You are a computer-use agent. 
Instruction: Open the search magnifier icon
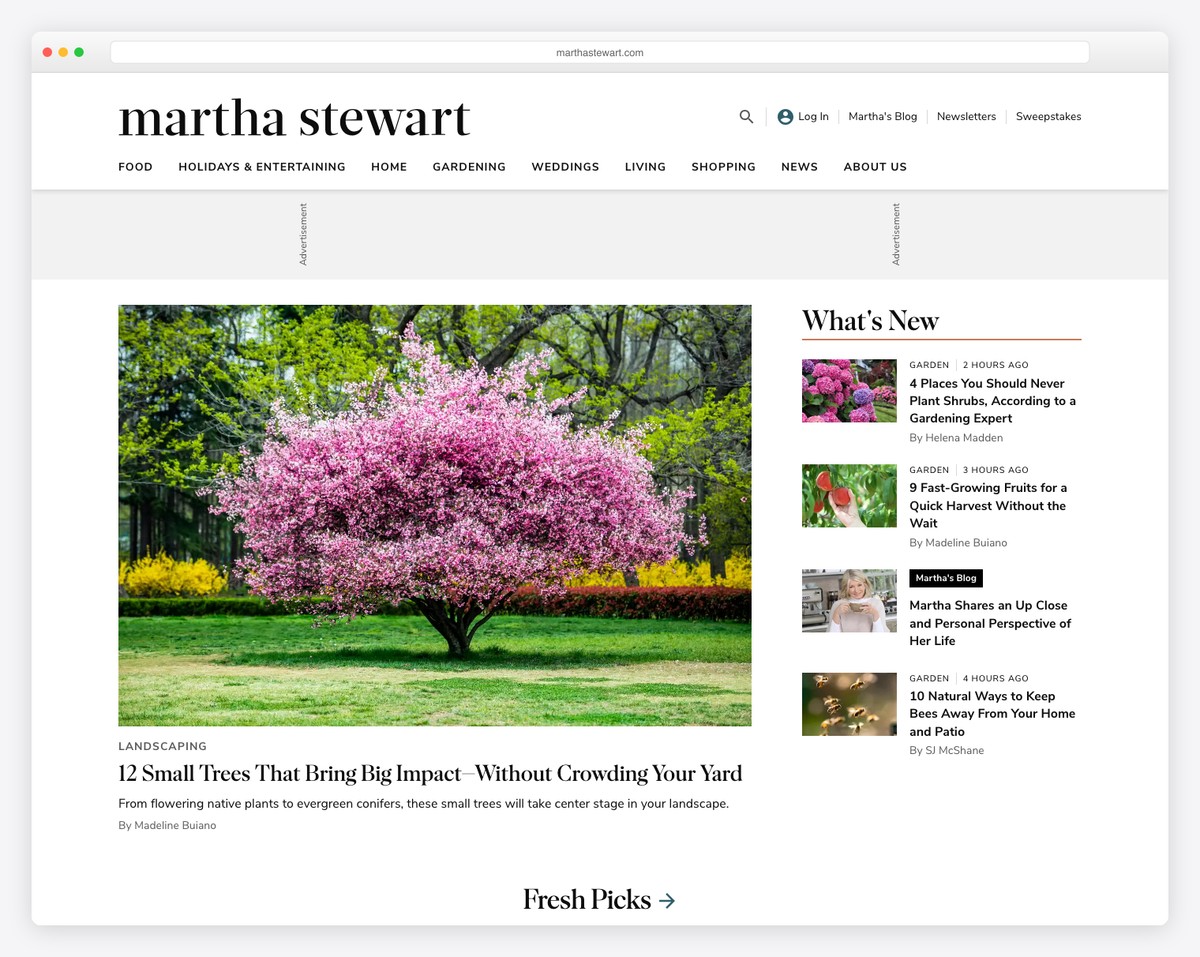click(x=746, y=116)
